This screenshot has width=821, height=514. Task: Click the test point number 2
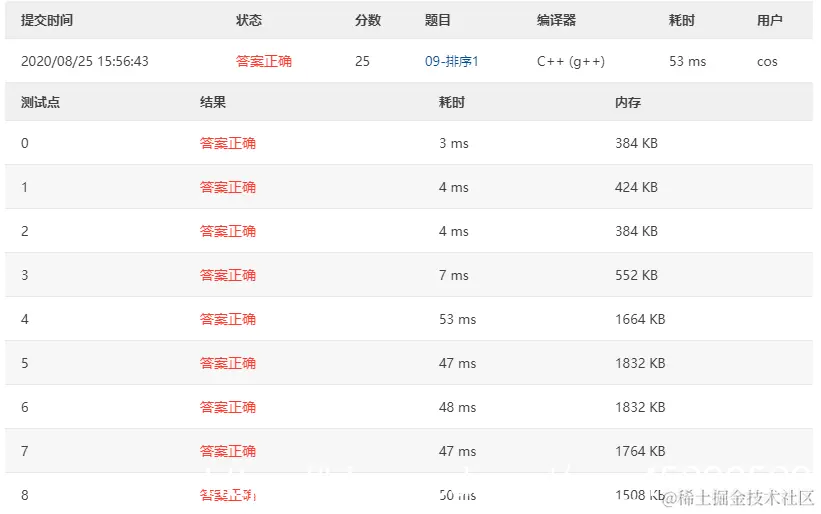click(25, 231)
